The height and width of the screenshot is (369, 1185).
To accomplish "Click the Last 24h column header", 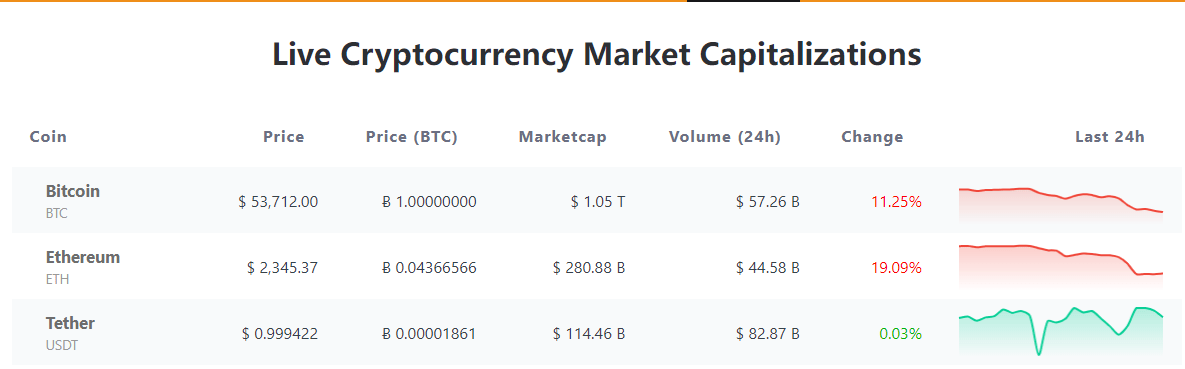I will click(1110, 137).
